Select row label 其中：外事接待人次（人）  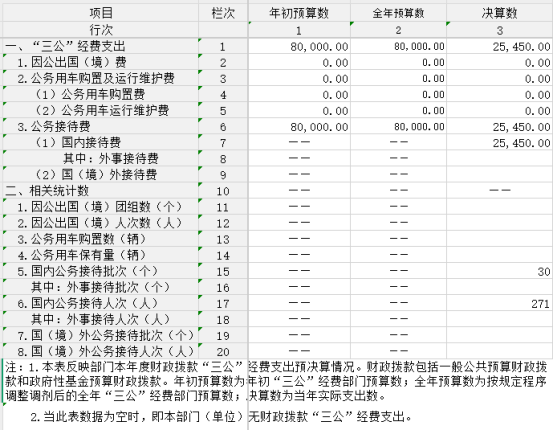click(101, 319)
